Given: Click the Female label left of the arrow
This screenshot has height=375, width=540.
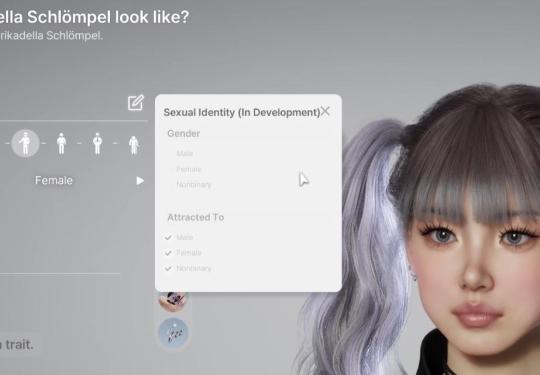Looking at the screenshot, I should pyautogui.click(x=54, y=180).
